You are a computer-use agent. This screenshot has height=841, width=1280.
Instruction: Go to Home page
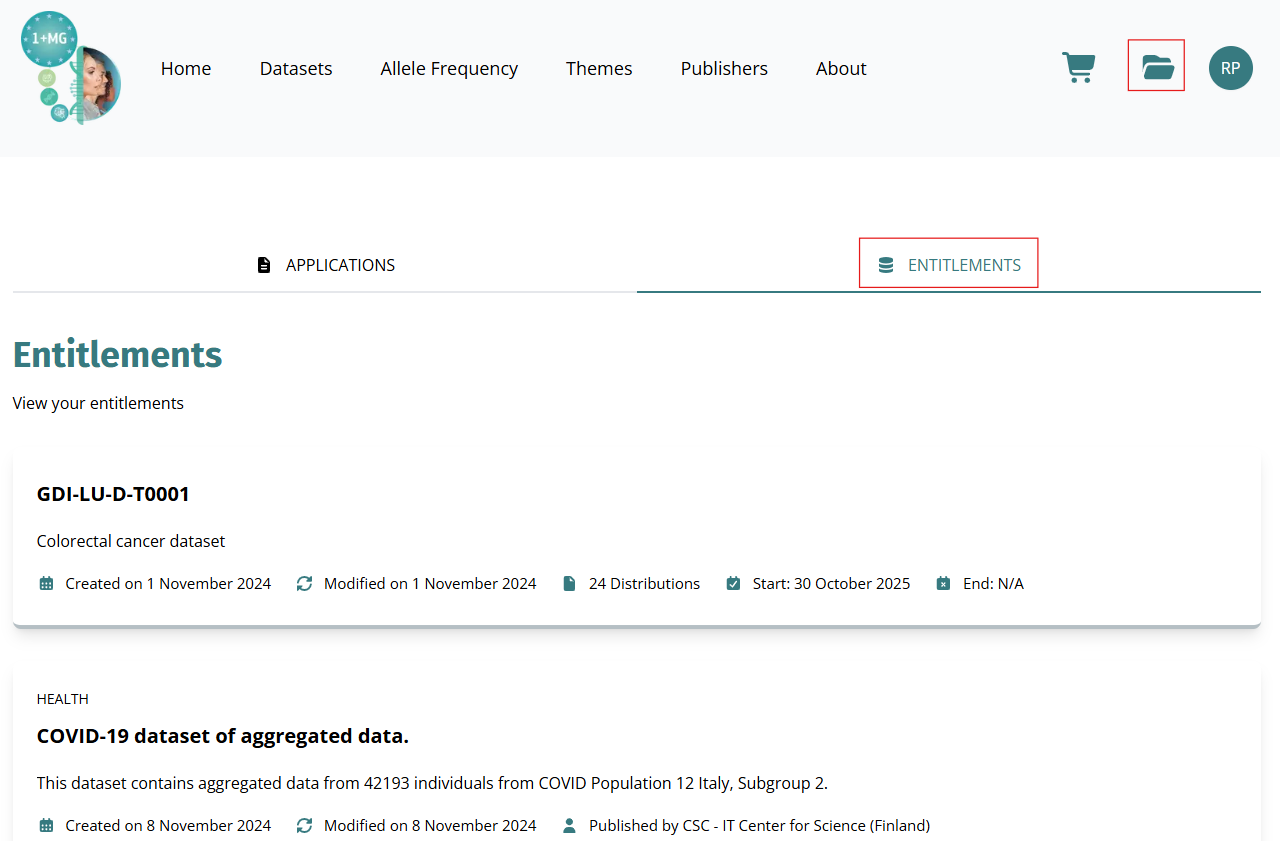186,68
